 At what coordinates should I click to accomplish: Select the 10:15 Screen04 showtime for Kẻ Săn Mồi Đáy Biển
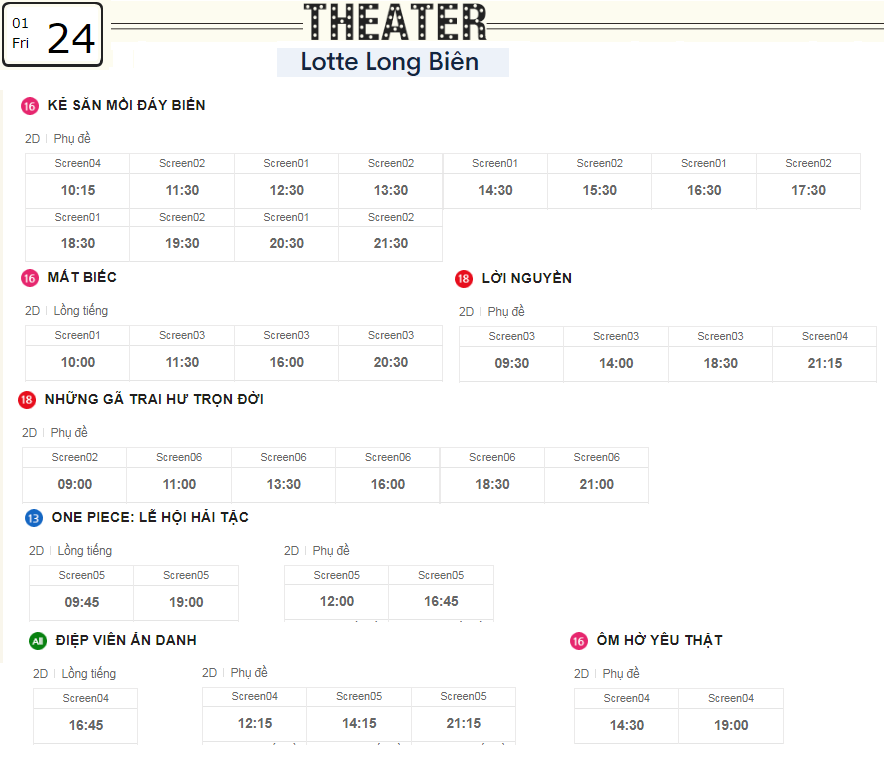78,181
